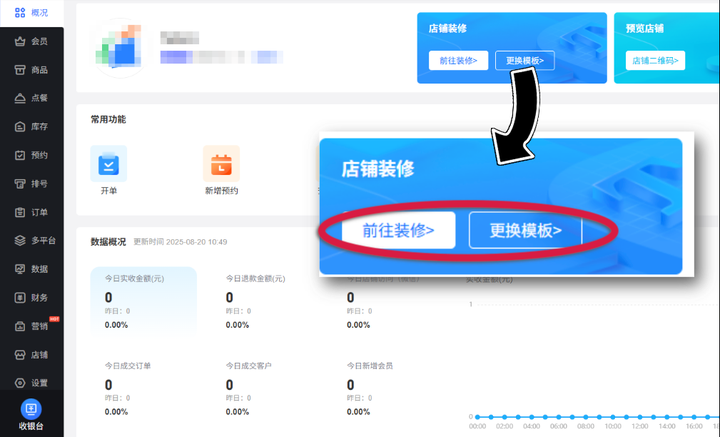This screenshot has height=437, width=720.
Task: Open the 营销 marketing section
Action: [31, 326]
